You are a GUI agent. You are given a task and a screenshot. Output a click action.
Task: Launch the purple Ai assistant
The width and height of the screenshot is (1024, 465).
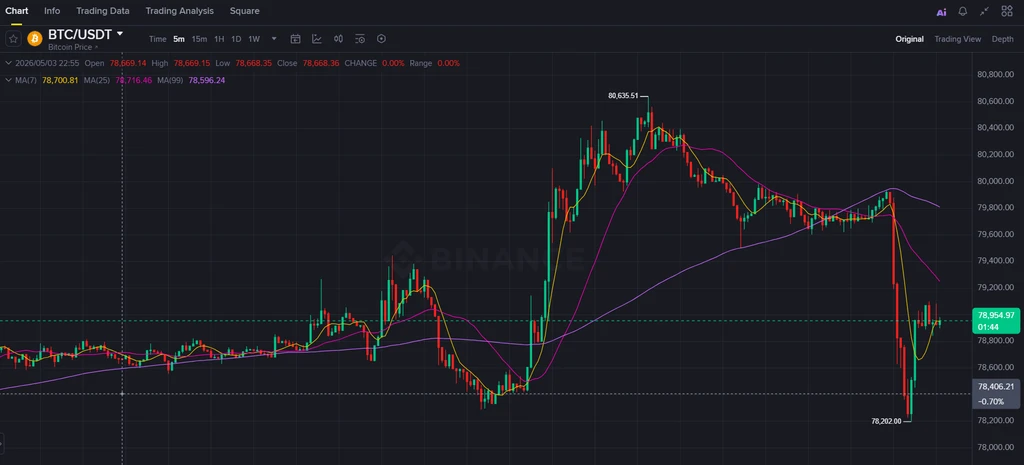tap(941, 12)
